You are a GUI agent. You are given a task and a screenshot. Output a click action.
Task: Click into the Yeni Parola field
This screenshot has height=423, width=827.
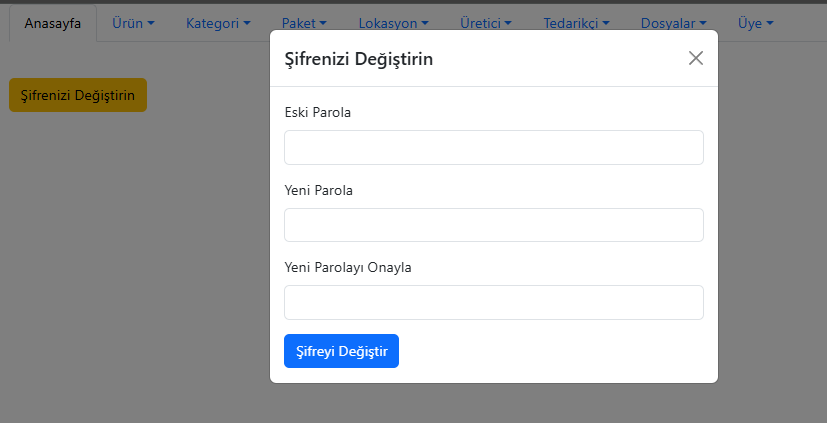pos(494,225)
